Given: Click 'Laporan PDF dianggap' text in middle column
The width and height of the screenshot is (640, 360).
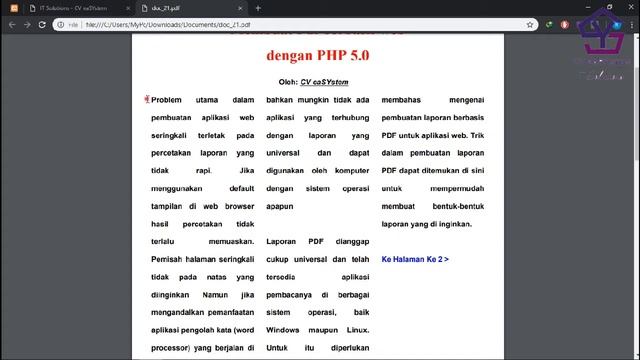Looking at the screenshot, I should (318, 242).
